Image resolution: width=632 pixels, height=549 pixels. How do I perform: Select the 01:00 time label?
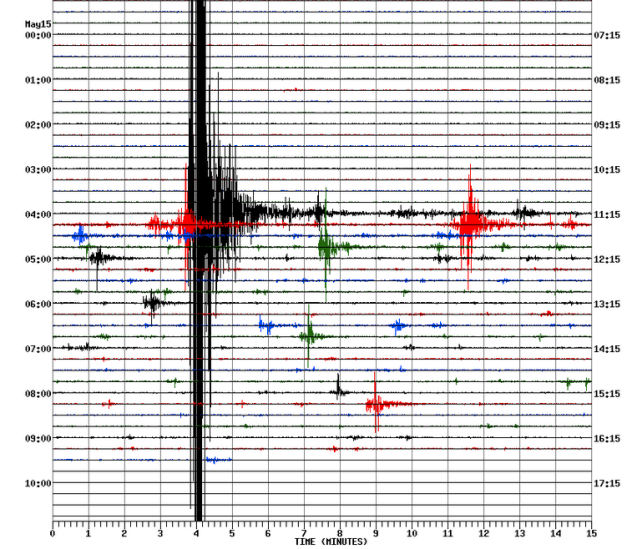tap(38, 80)
